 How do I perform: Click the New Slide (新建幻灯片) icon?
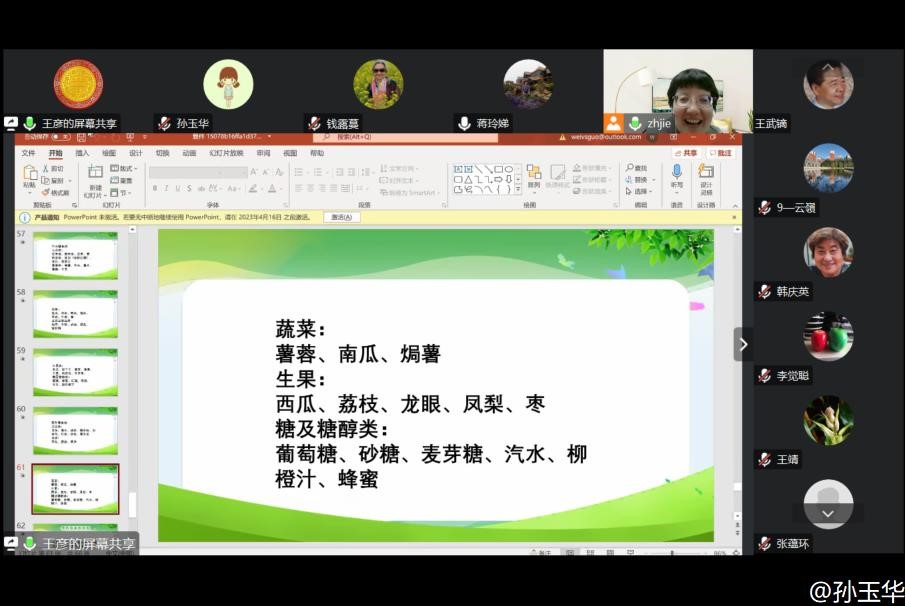[94, 174]
